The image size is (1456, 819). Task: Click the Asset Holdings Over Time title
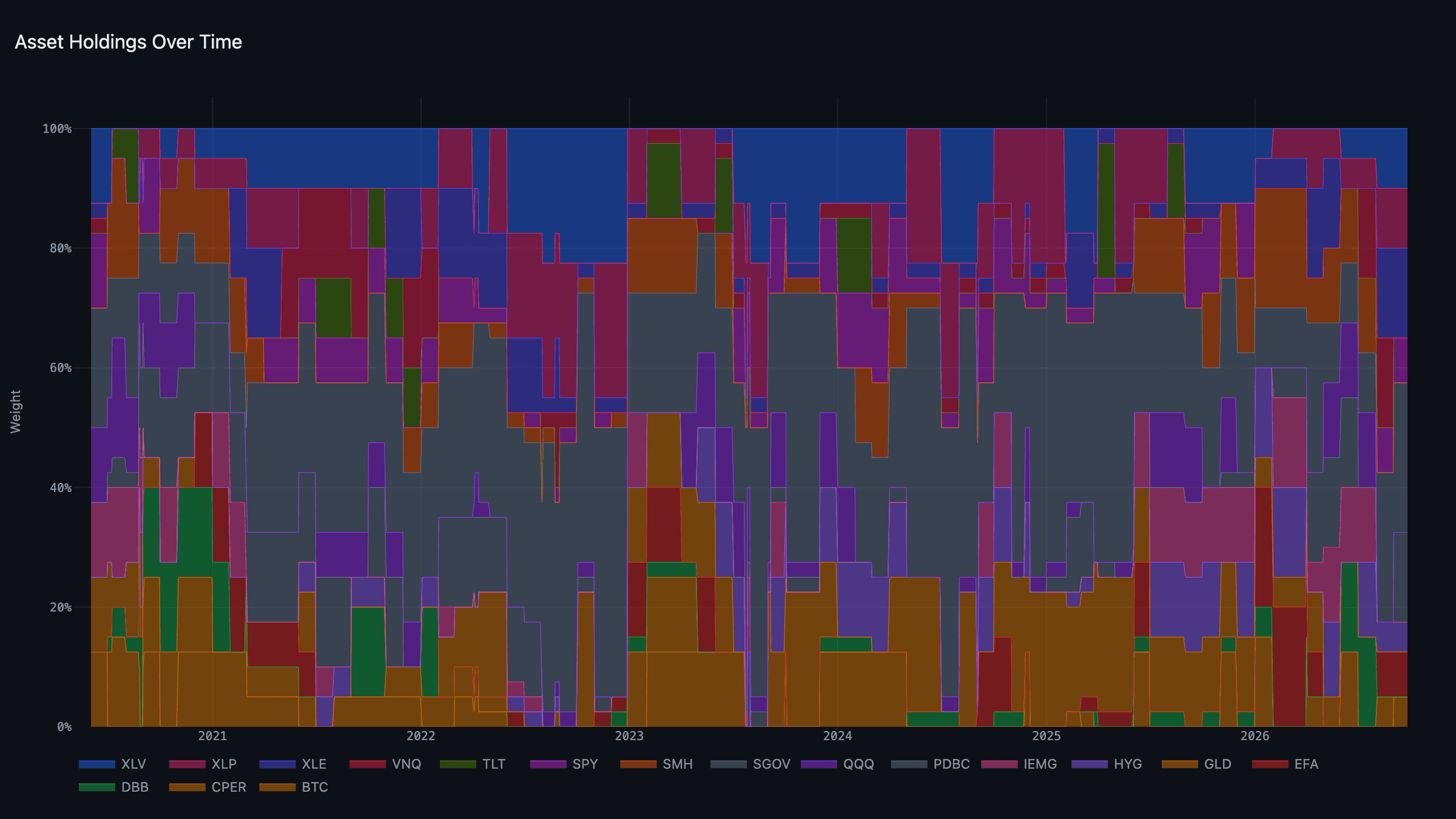click(129, 42)
